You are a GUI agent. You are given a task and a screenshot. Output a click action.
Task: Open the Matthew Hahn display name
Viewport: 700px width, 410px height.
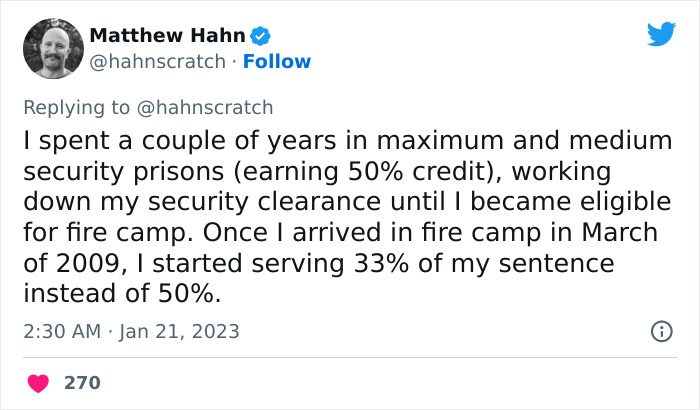coord(167,36)
